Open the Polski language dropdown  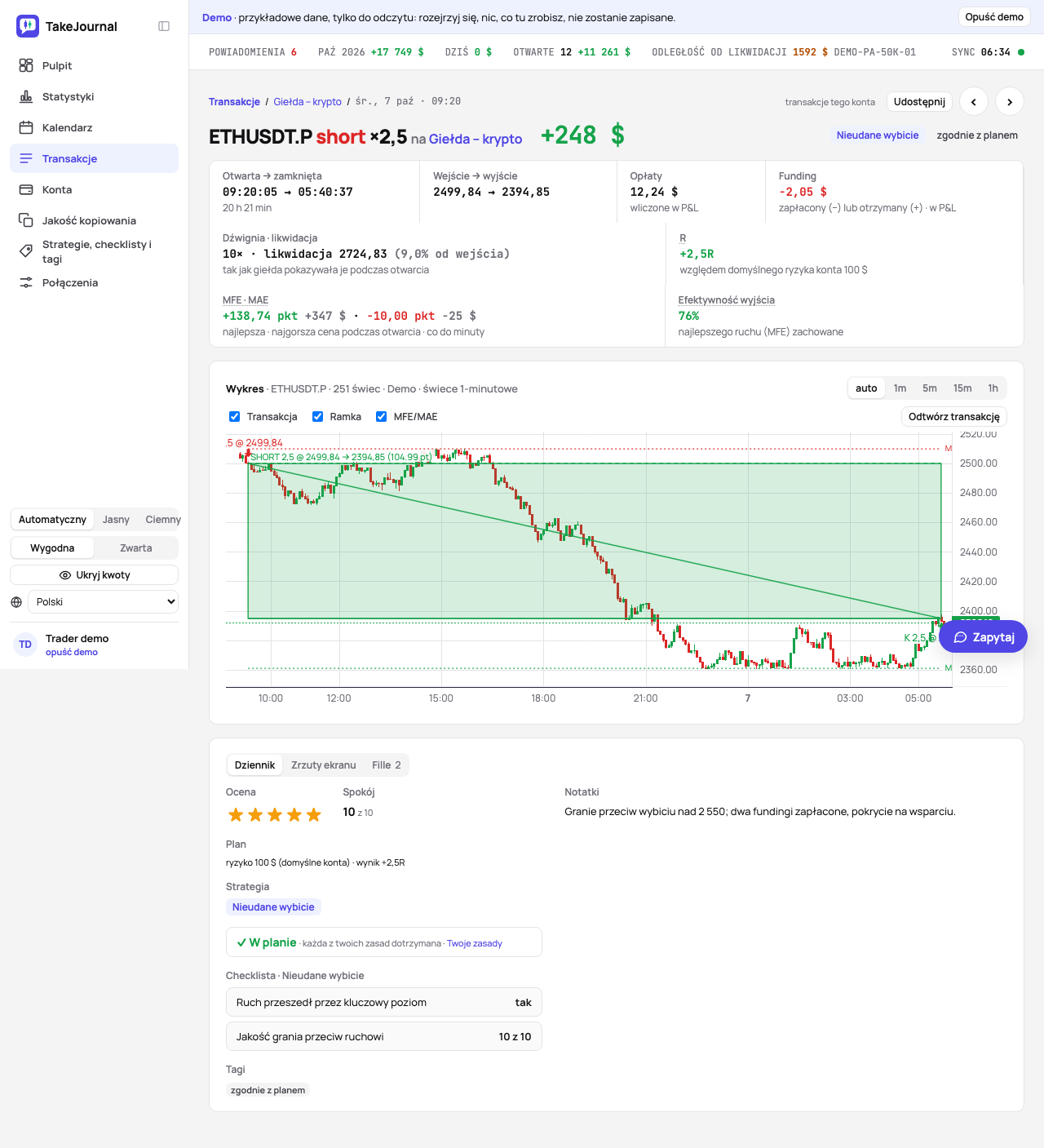click(x=104, y=602)
